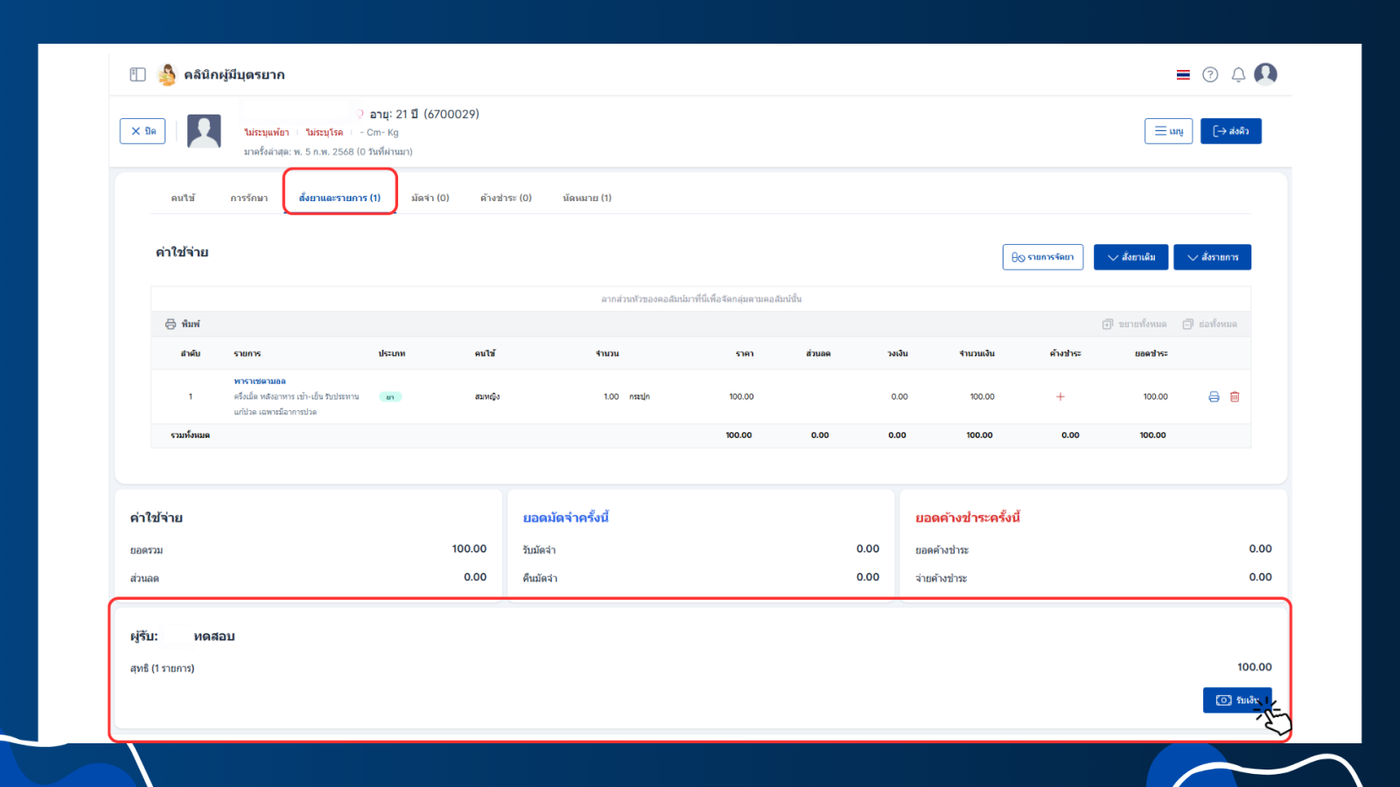The height and width of the screenshot is (787, 1400).
Task: Click the ส่งตัว transfer button
Action: coord(1231,131)
